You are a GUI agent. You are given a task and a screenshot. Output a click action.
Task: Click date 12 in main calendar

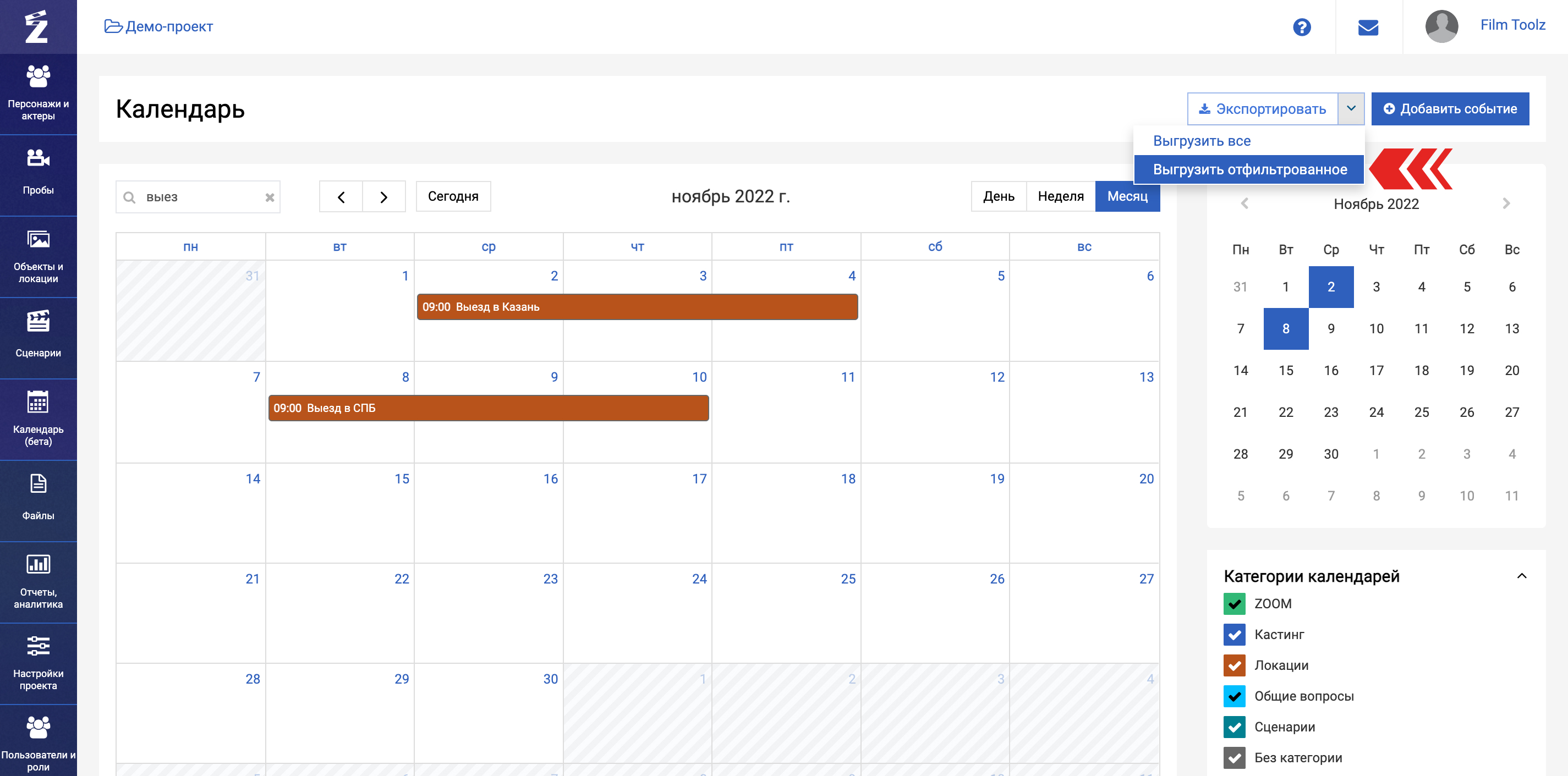coord(996,377)
